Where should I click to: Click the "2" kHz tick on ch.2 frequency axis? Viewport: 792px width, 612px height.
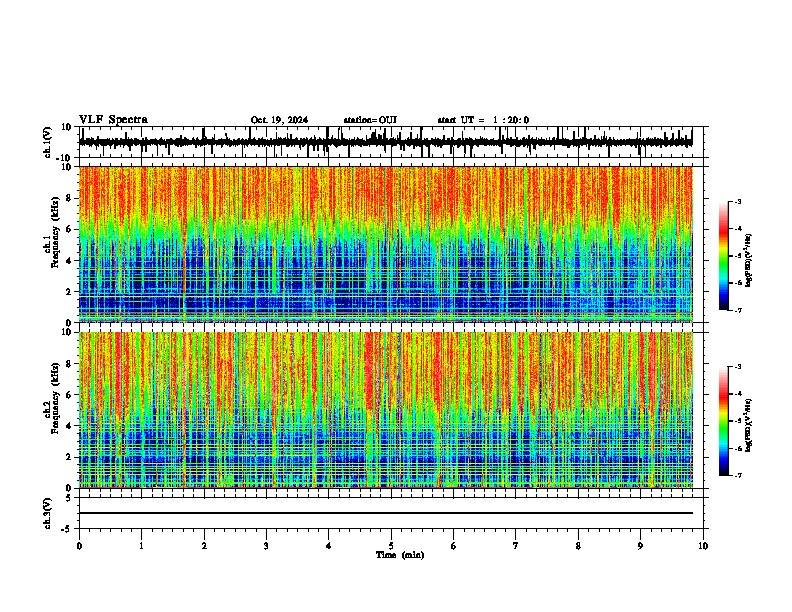[69, 457]
